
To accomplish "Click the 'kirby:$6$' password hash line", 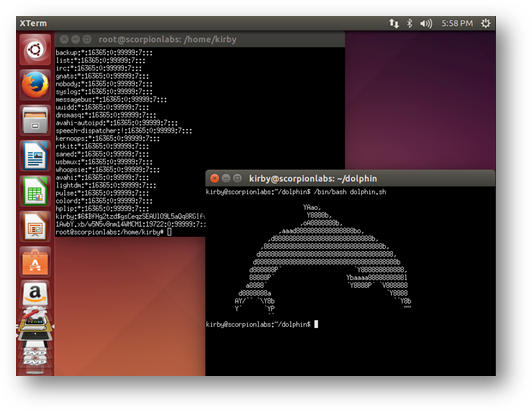I will [x=130, y=216].
